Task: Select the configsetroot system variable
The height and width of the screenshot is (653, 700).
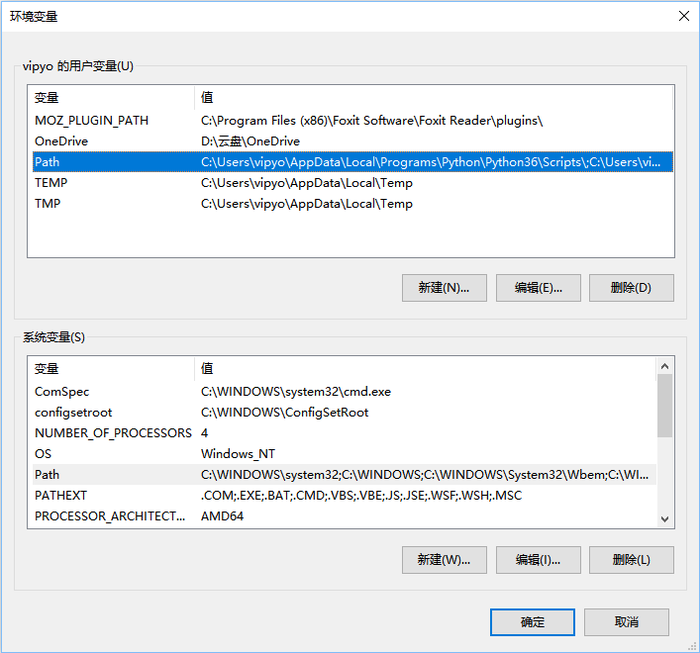Action: 344,412
